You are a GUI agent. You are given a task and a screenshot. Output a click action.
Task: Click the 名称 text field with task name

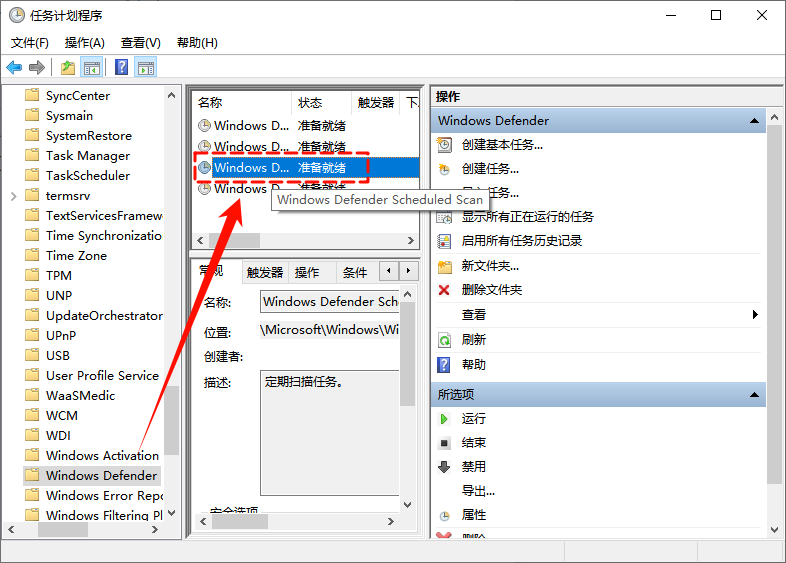point(330,301)
